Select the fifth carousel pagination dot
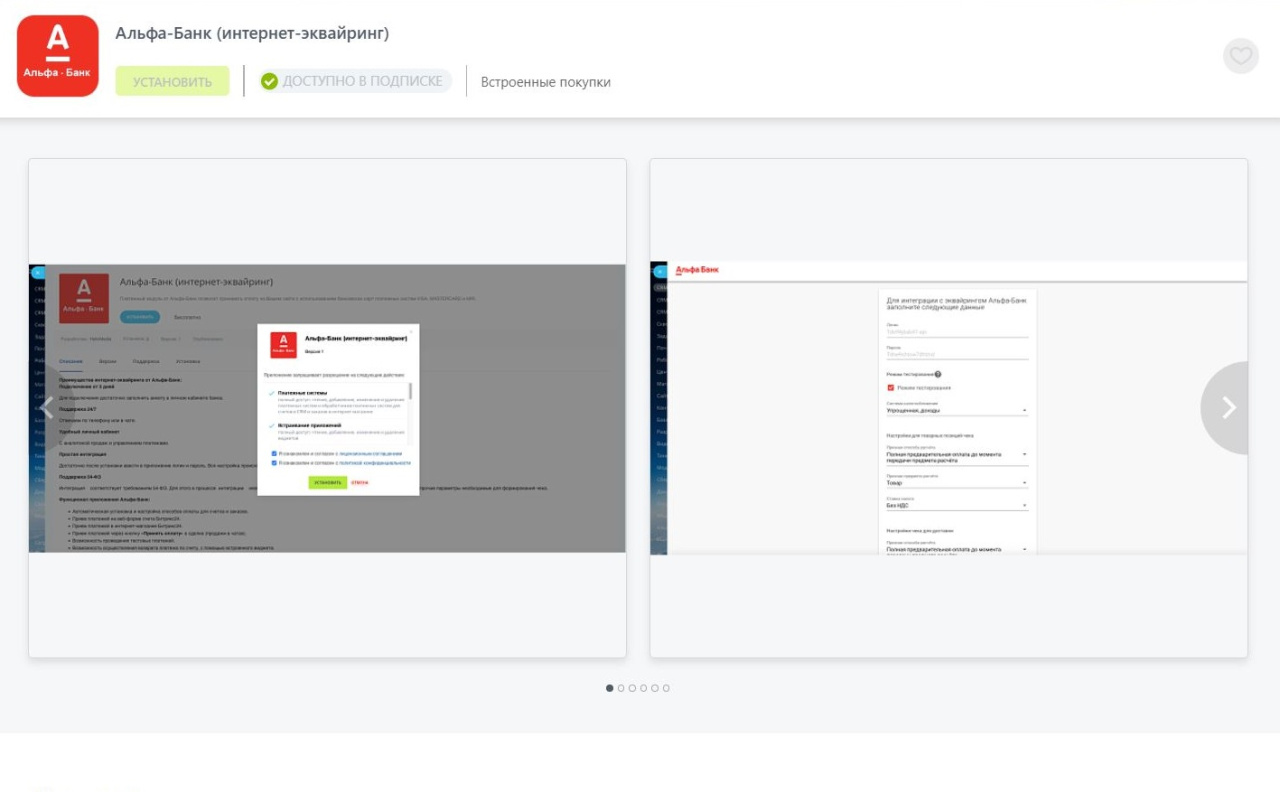Image resolution: width=1280 pixels, height=792 pixels. click(655, 688)
